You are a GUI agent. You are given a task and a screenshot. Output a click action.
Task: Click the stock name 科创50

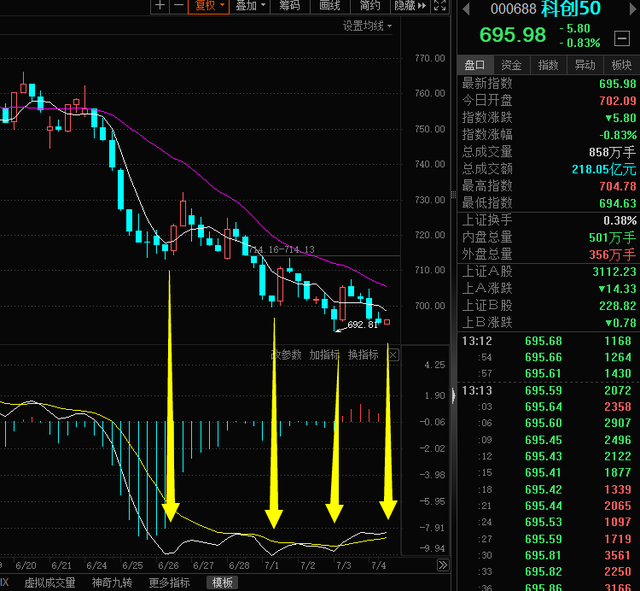(571, 9)
